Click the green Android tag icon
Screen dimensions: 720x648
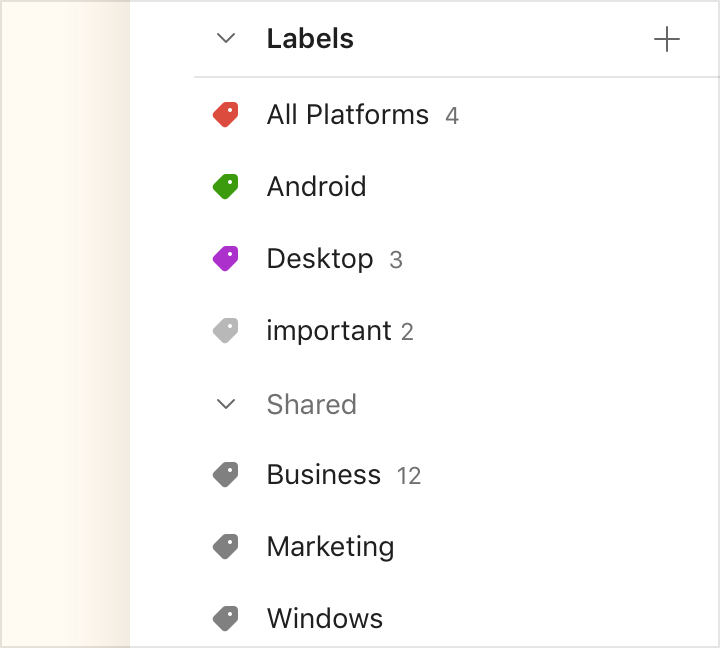click(x=225, y=186)
